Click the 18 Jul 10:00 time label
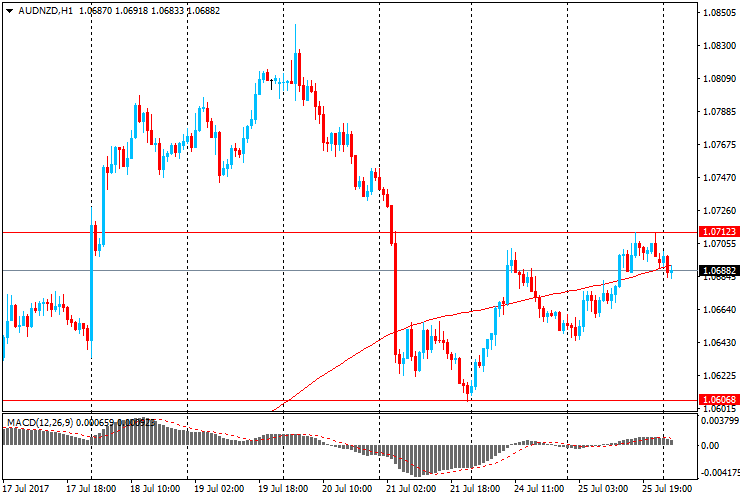The image size is (740, 500). pos(155,488)
